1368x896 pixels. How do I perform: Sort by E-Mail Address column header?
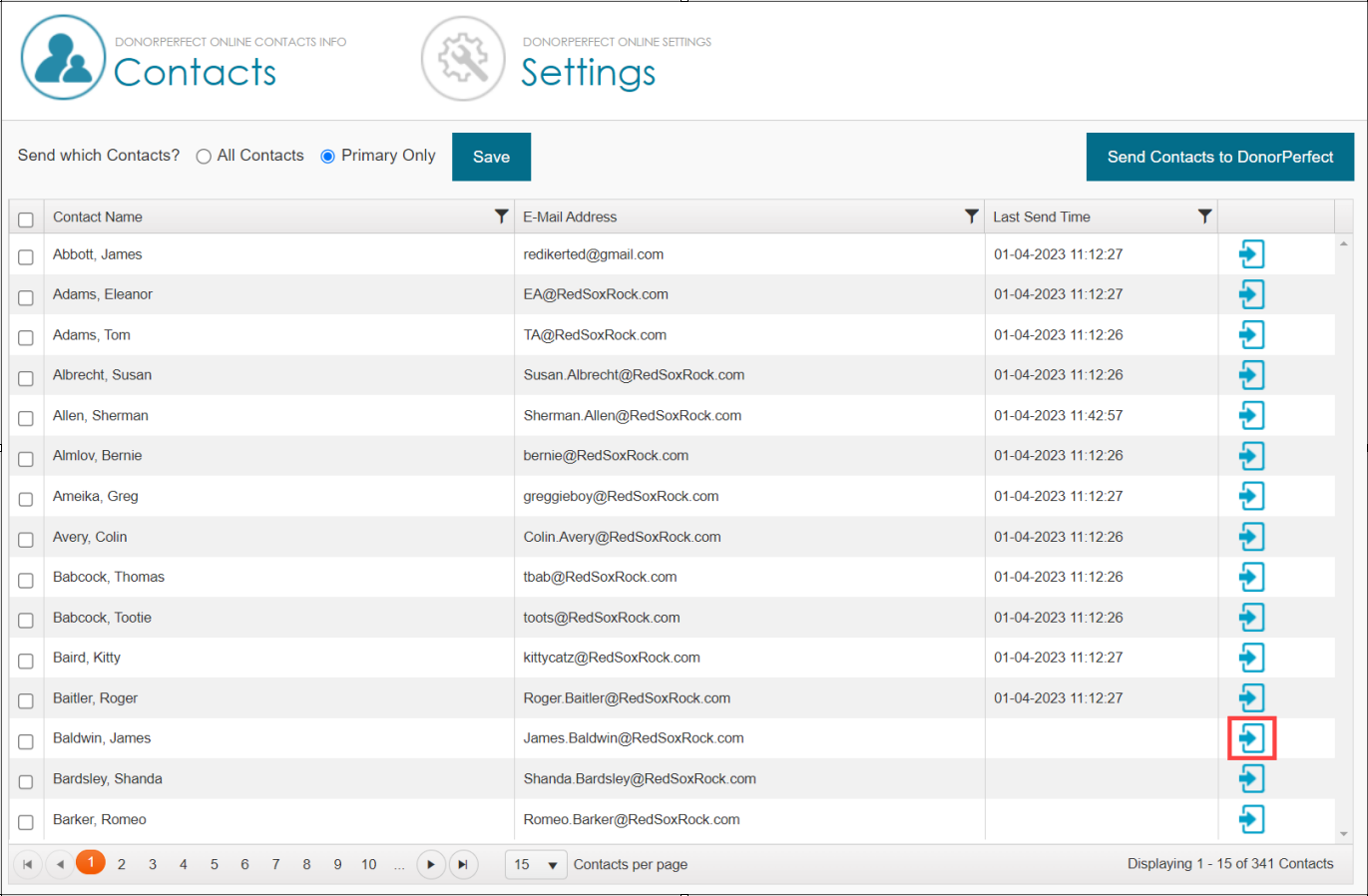(x=570, y=217)
